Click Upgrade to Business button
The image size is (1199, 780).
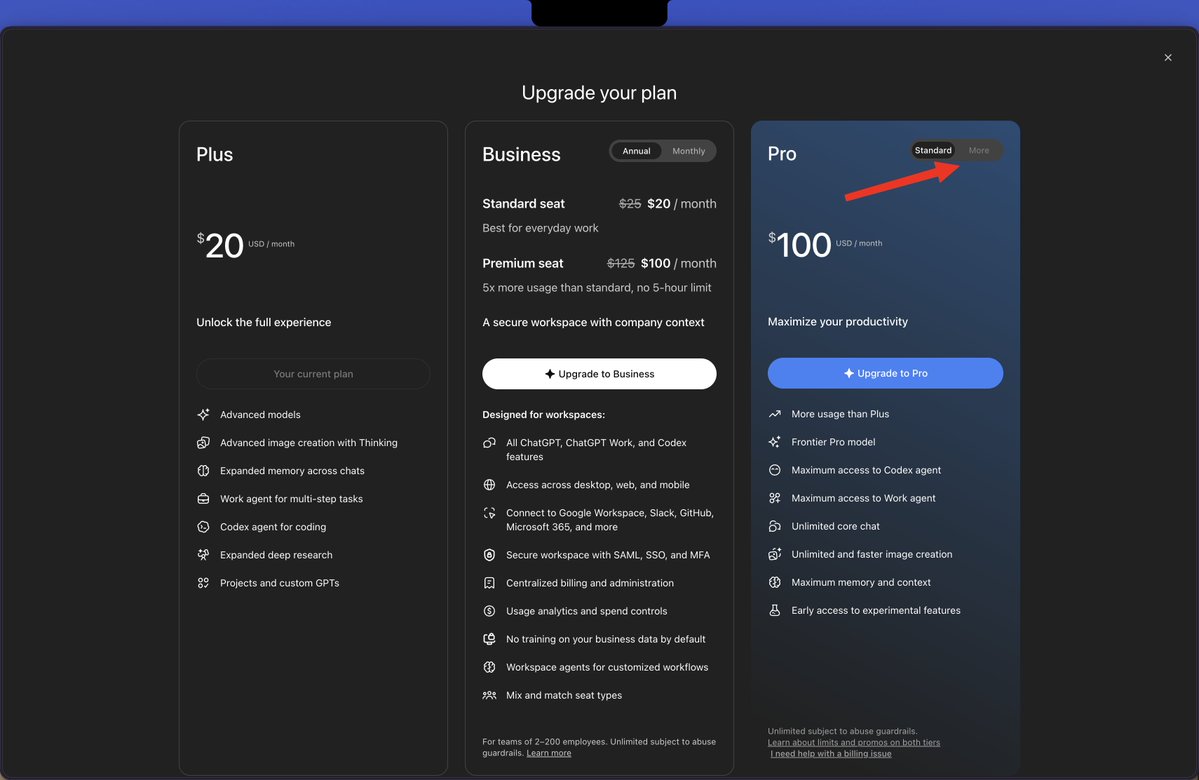600,374
